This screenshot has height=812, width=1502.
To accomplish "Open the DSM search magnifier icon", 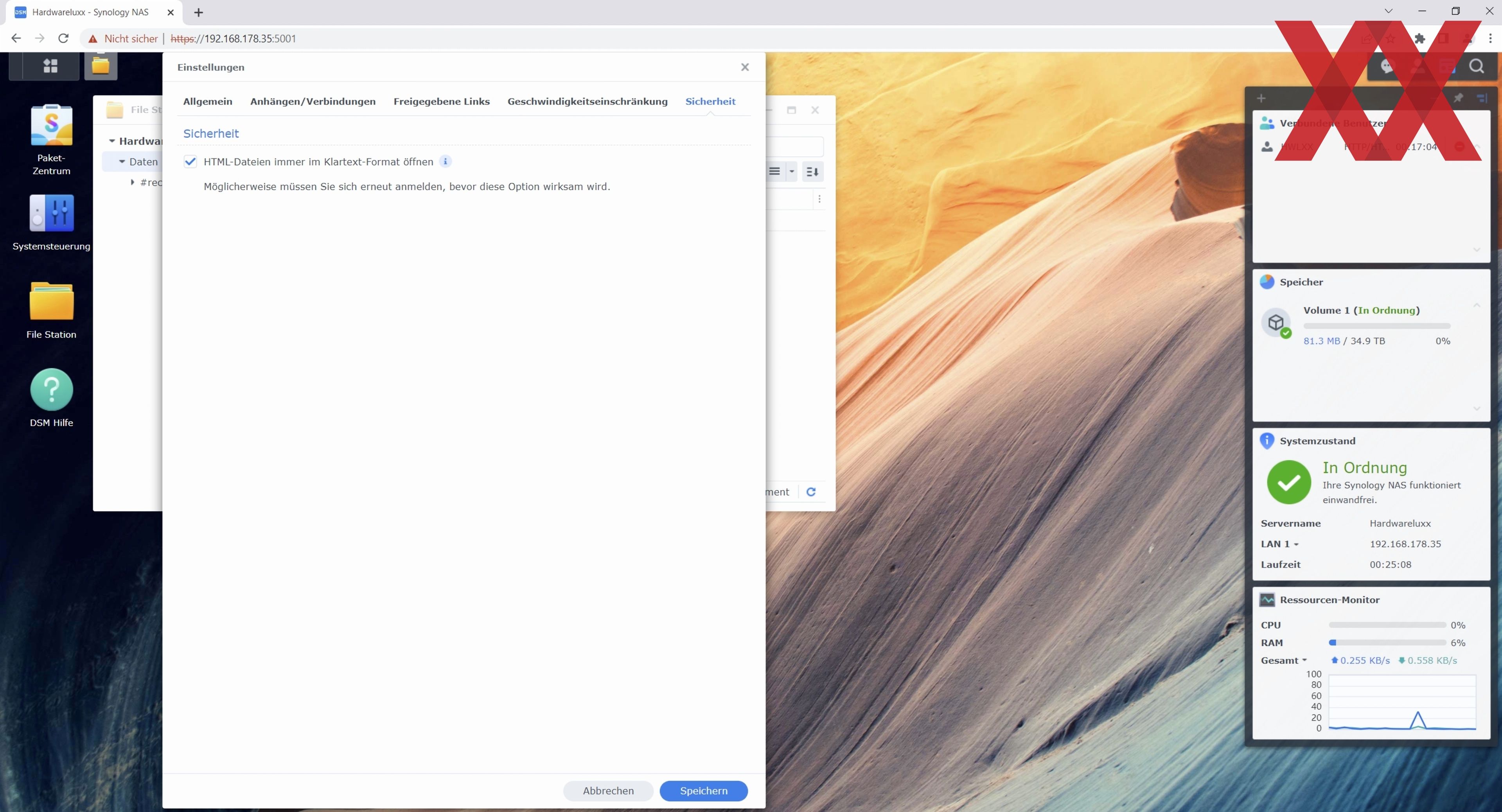I will (x=1476, y=66).
